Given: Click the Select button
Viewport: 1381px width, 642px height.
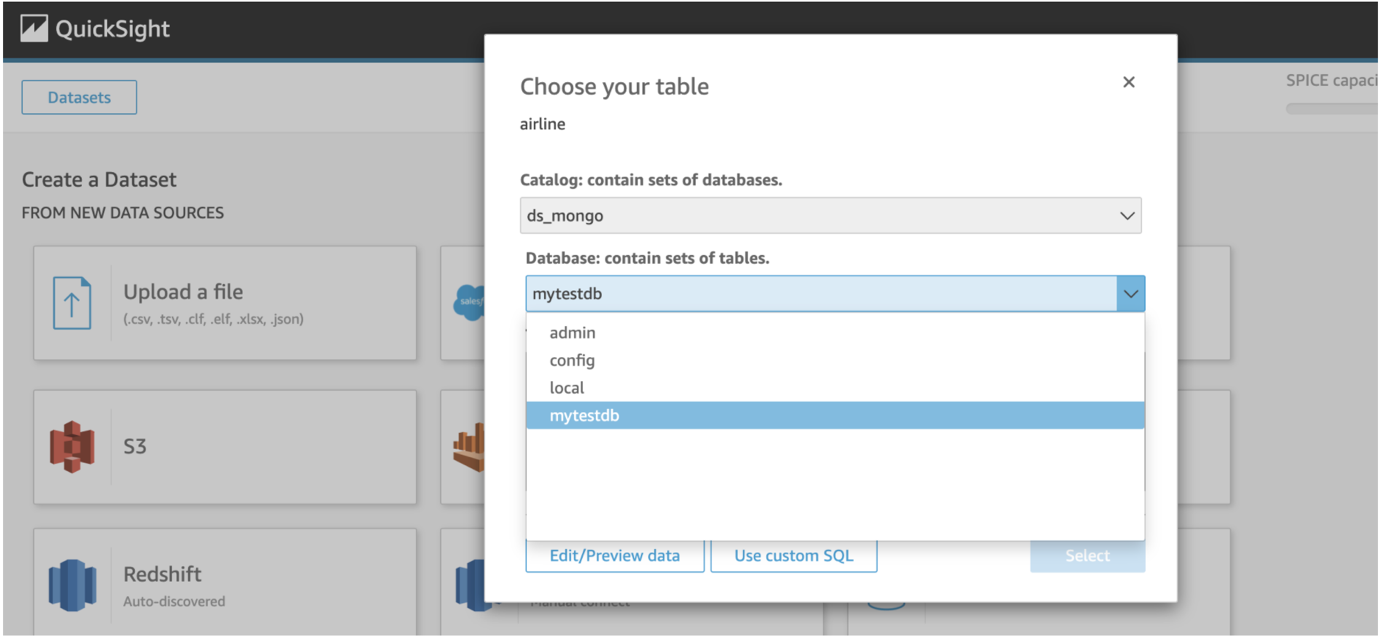Looking at the screenshot, I should point(1087,556).
